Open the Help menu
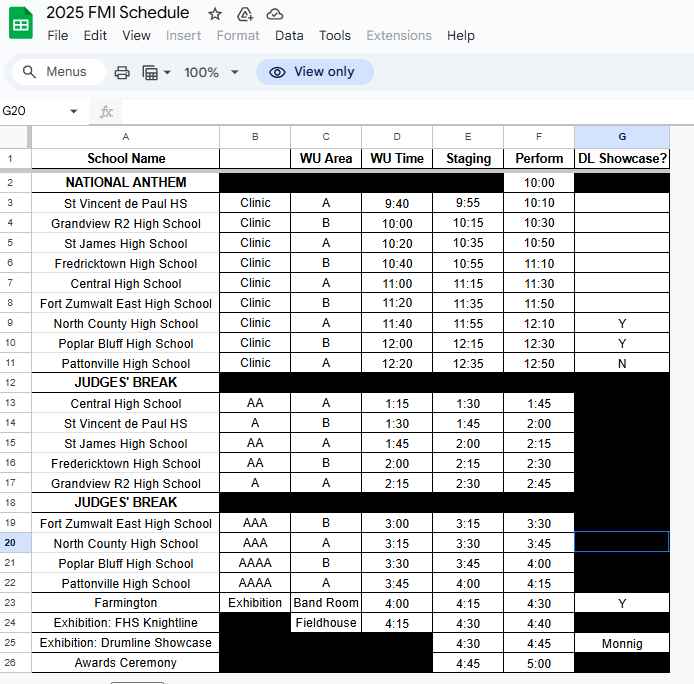694x684 pixels. (461, 35)
